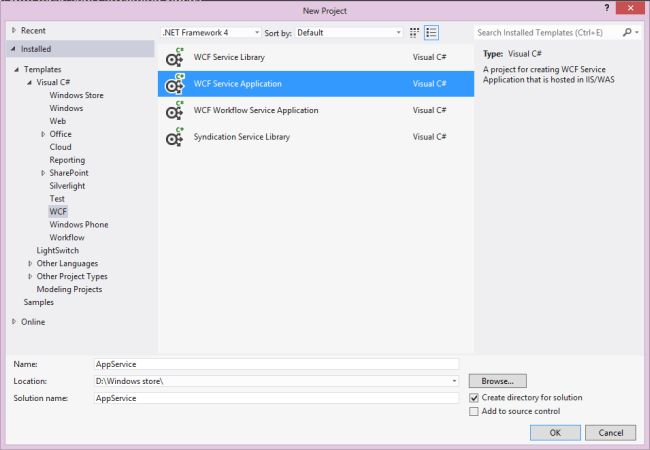Select the Samples node

[39, 302]
